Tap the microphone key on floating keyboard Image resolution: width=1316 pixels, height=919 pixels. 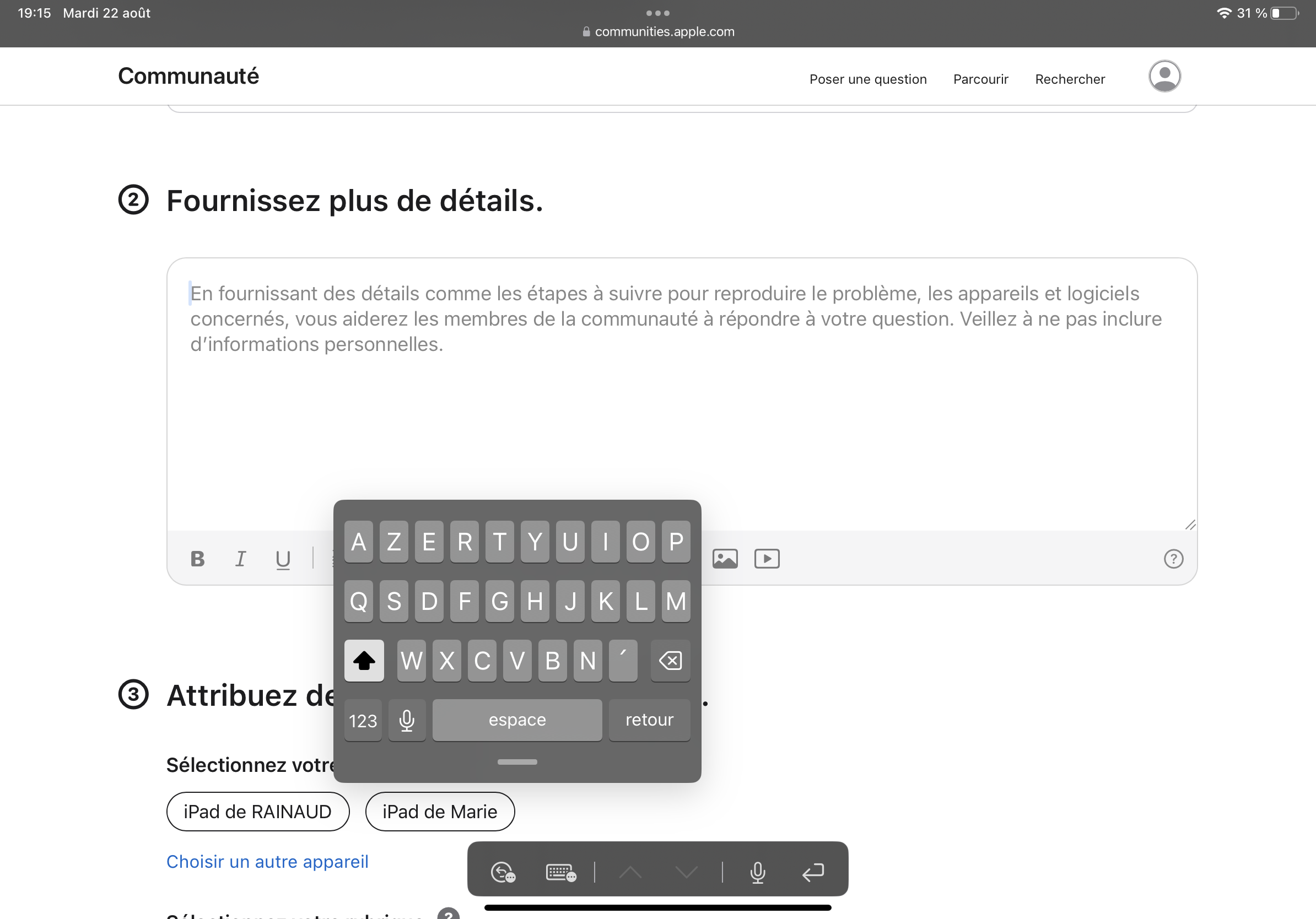tap(407, 720)
